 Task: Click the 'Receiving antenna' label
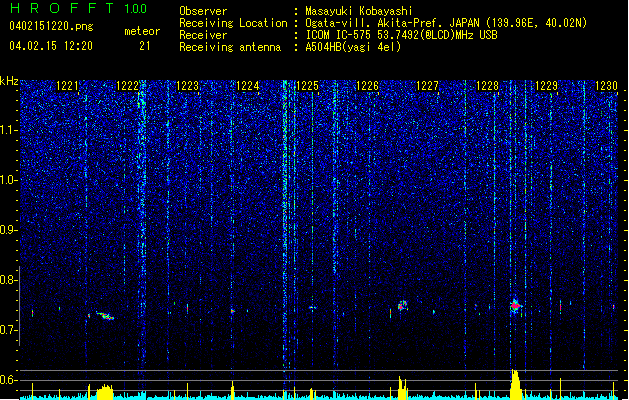click(x=230, y=47)
